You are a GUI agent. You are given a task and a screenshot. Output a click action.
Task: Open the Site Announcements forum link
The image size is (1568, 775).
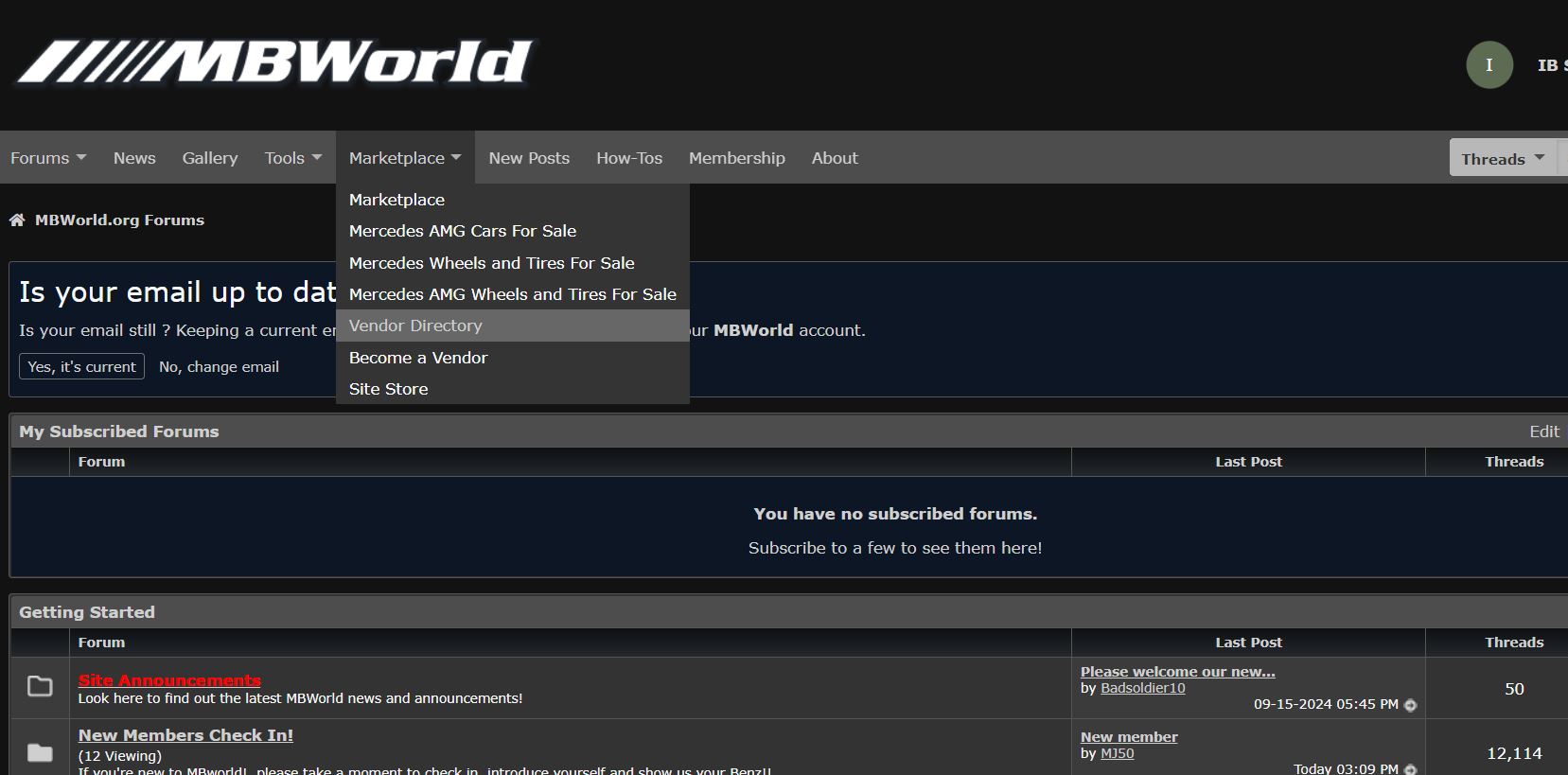(x=169, y=680)
